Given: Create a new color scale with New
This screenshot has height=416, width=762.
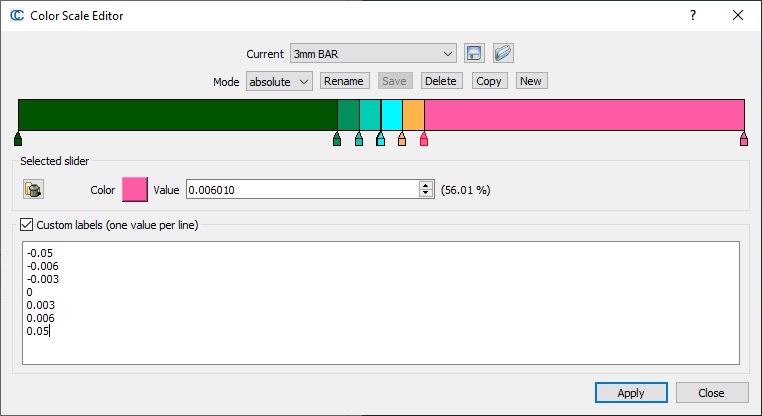Looking at the screenshot, I should pos(530,81).
